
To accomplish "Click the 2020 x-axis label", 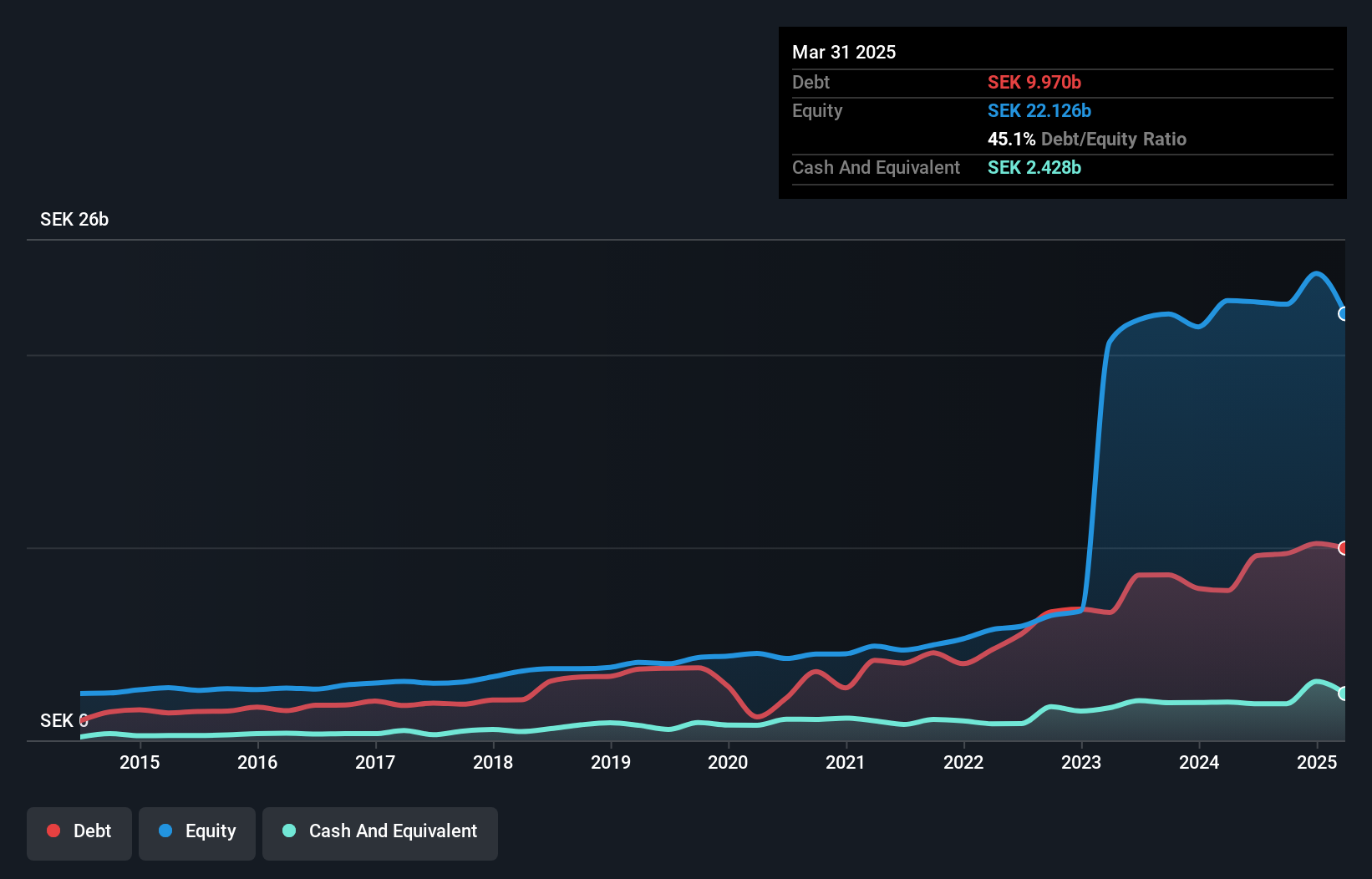I will (x=729, y=762).
